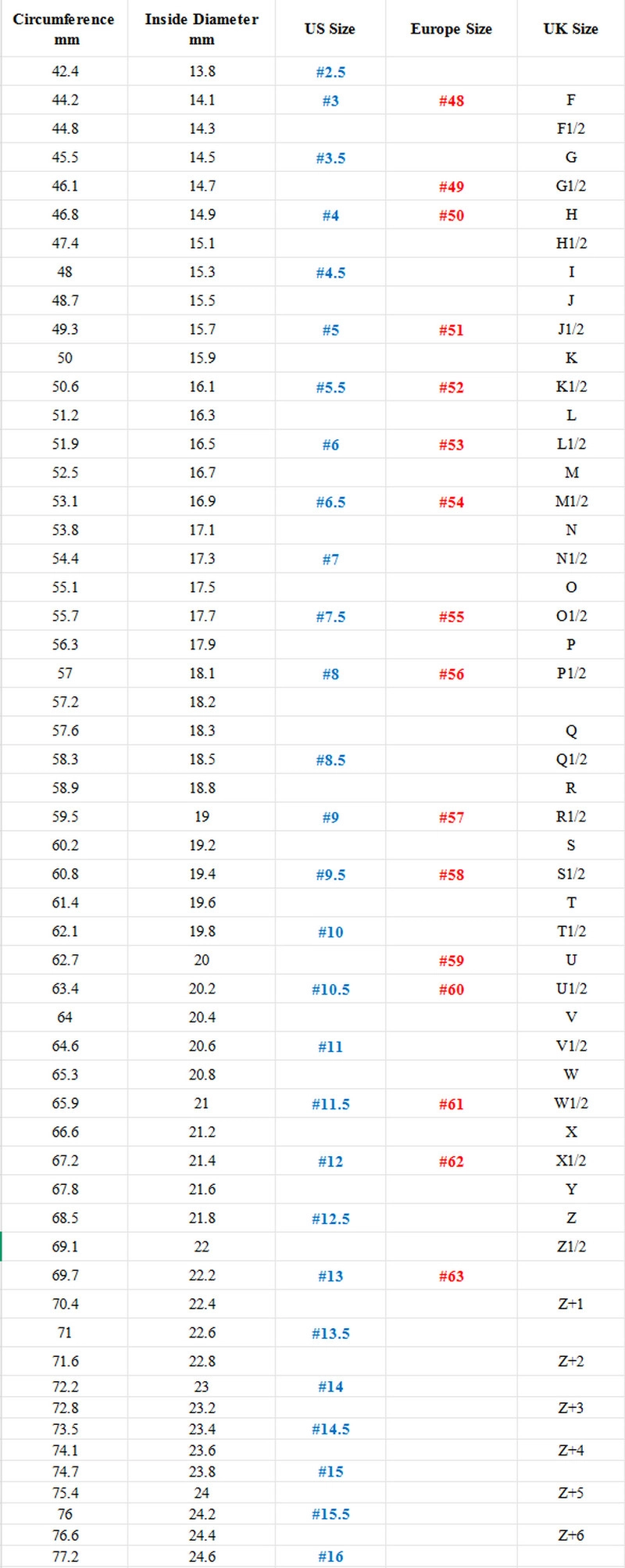This screenshot has height=1568, width=625.
Task: Click the Circumference mm column header
Action: pyautogui.click(x=64, y=29)
